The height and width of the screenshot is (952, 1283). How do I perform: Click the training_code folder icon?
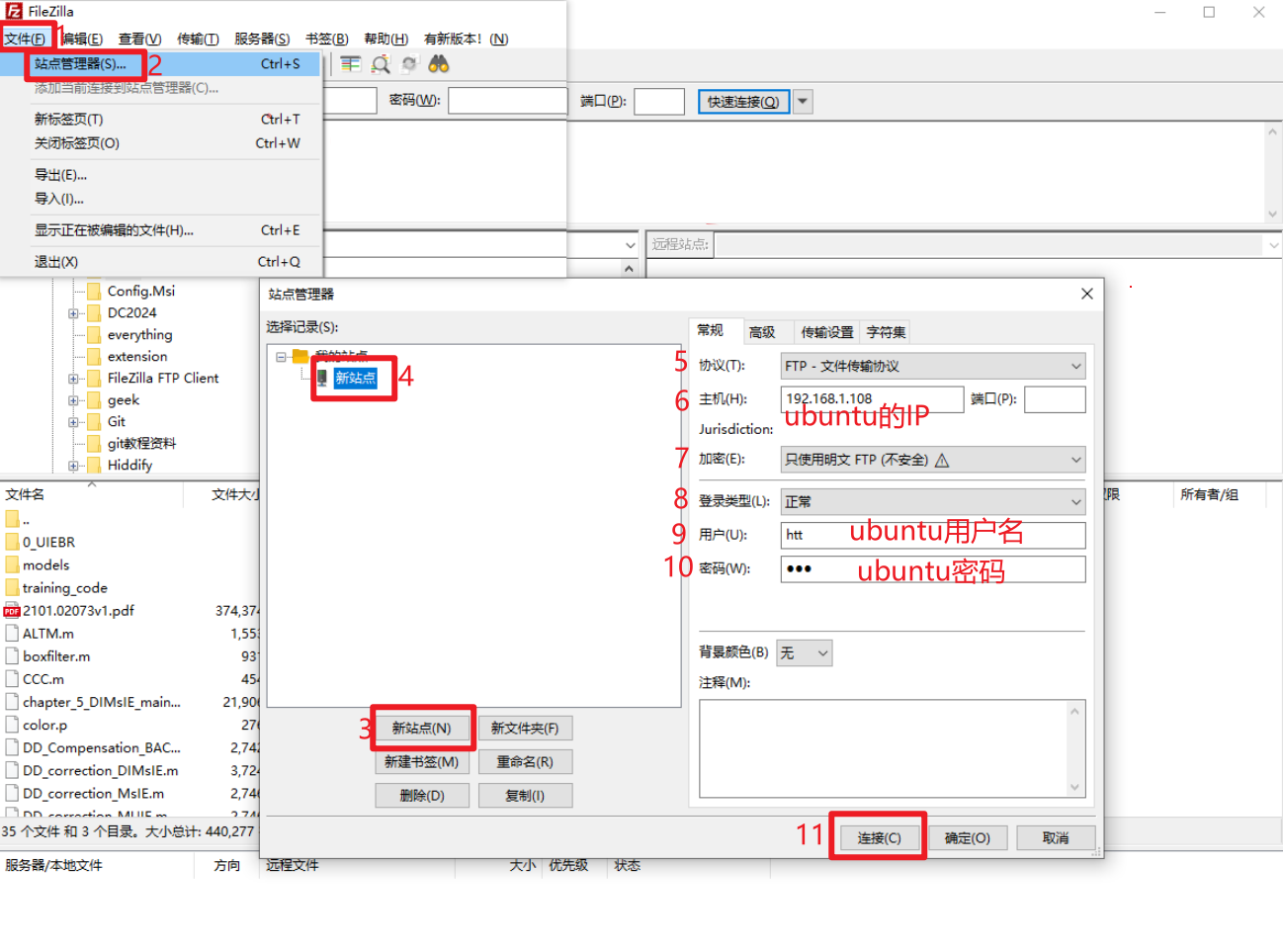tap(12, 587)
